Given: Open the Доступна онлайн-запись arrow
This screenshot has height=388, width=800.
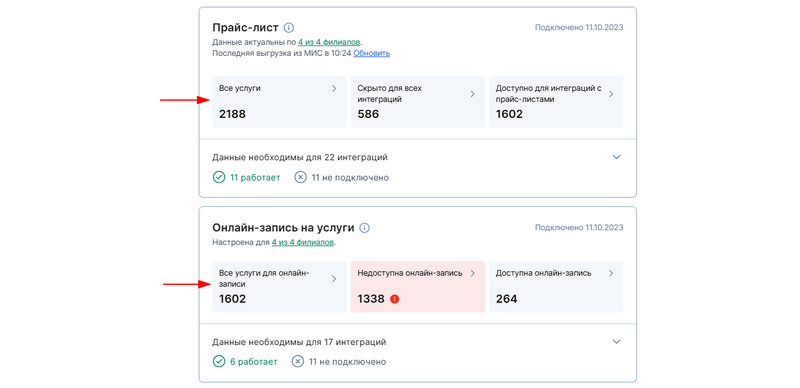Looking at the screenshot, I should point(611,273).
